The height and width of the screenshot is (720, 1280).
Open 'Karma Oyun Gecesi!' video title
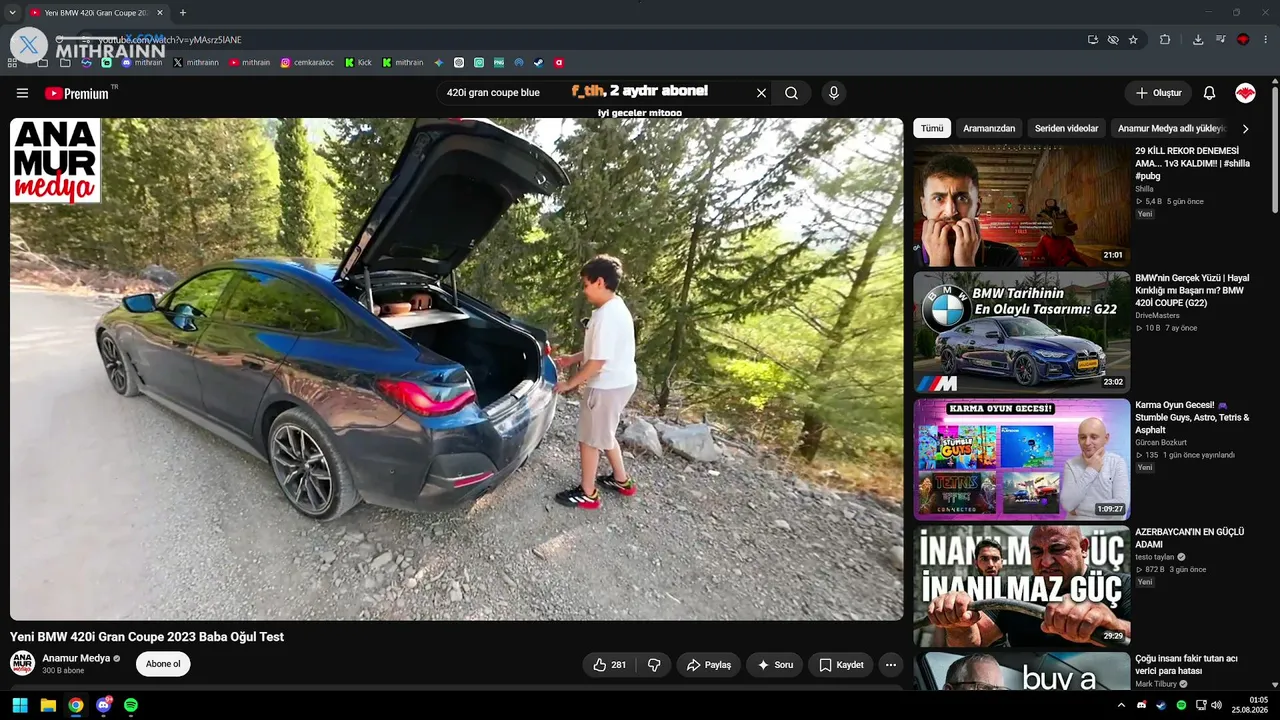tap(1192, 417)
